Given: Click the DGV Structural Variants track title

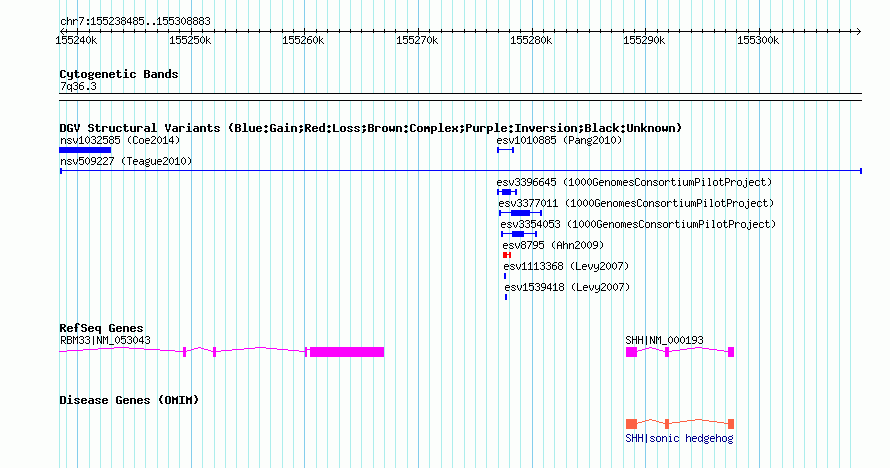Looking at the screenshot, I should (370, 128).
